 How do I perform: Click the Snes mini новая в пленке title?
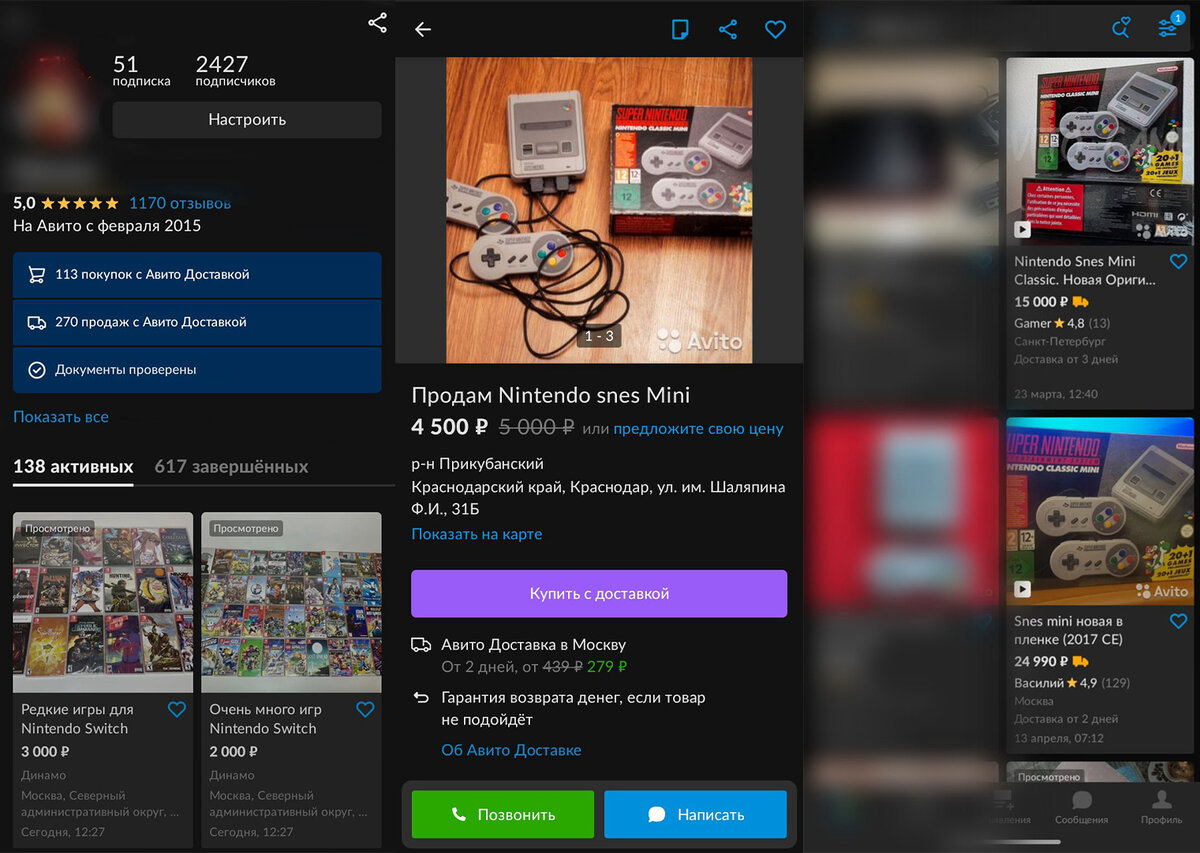tap(1068, 631)
